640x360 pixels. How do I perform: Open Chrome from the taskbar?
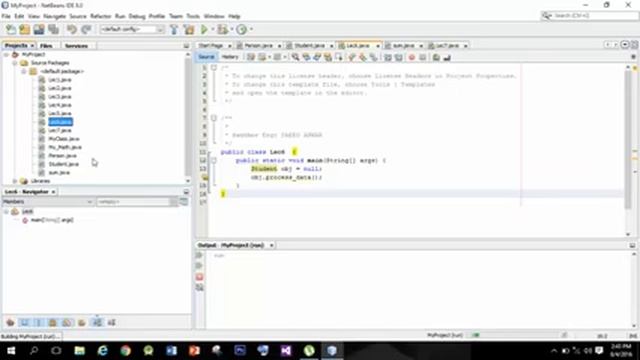125,350
